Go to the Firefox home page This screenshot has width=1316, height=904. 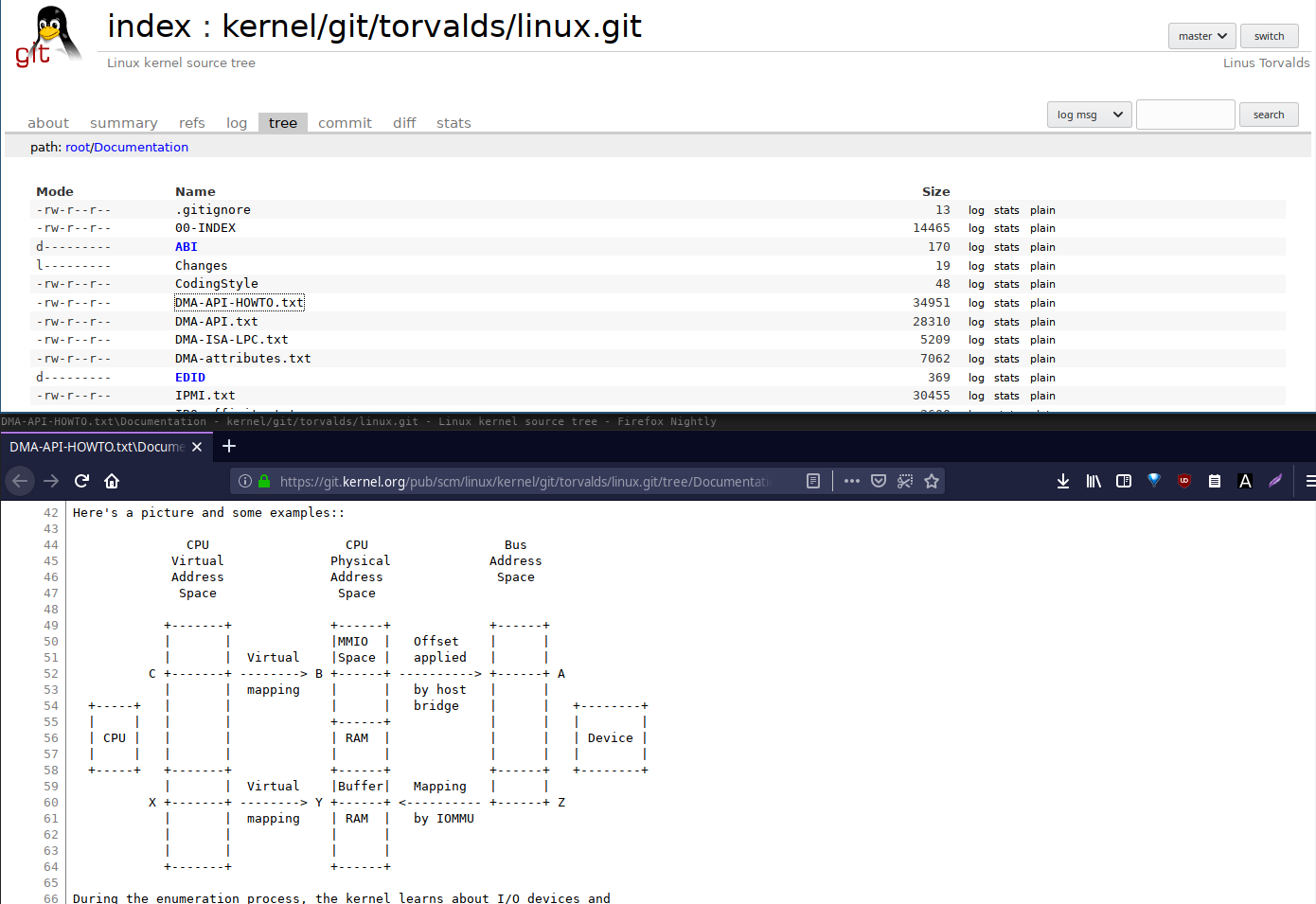112,481
